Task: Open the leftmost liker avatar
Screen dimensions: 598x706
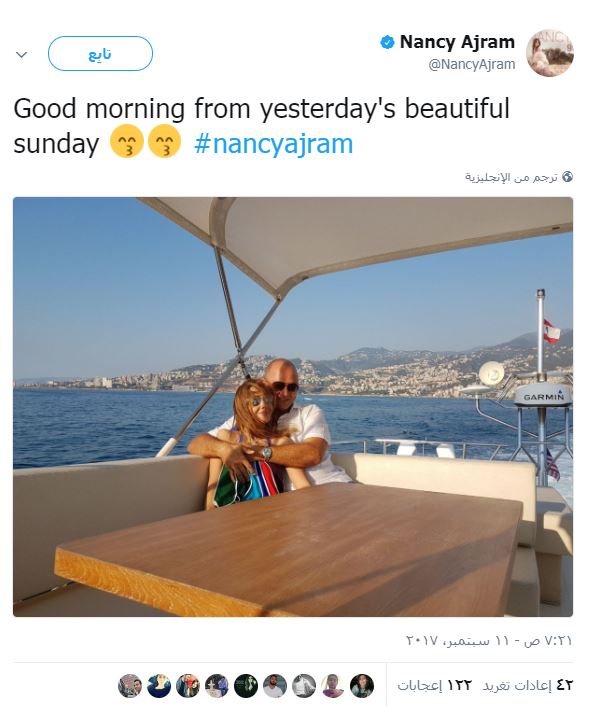Action: pos(130,686)
